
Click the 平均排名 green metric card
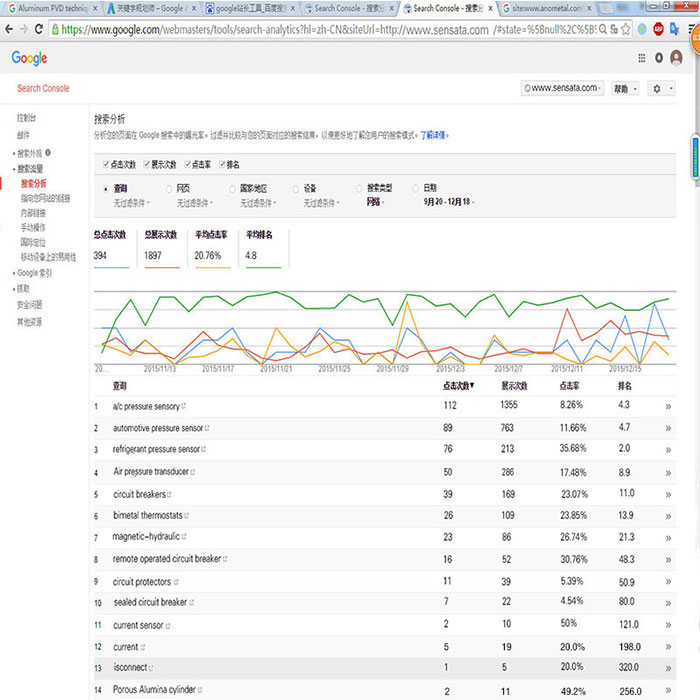263,248
